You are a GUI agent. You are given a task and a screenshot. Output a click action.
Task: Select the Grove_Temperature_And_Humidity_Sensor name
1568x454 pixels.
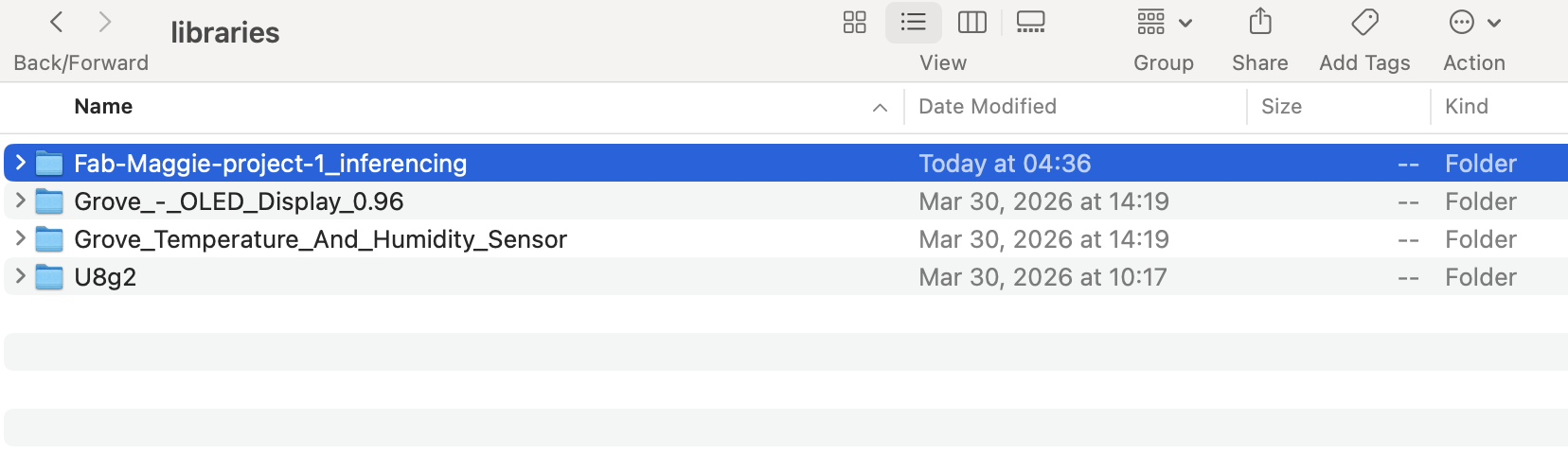point(320,239)
